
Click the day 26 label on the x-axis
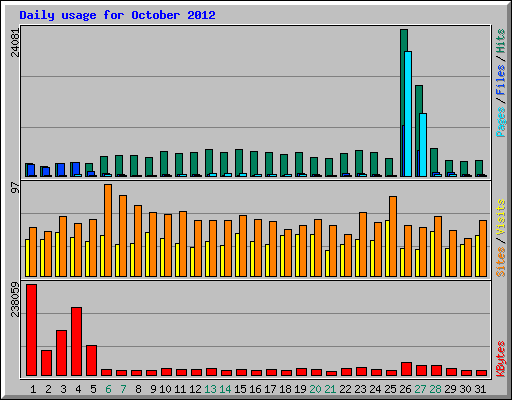pos(405,389)
